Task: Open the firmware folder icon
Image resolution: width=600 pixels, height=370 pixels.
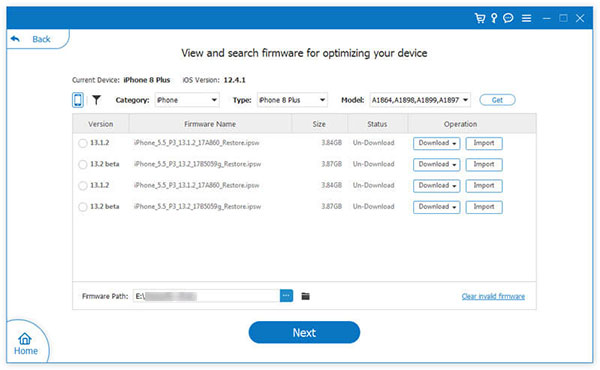Action: coord(305,296)
